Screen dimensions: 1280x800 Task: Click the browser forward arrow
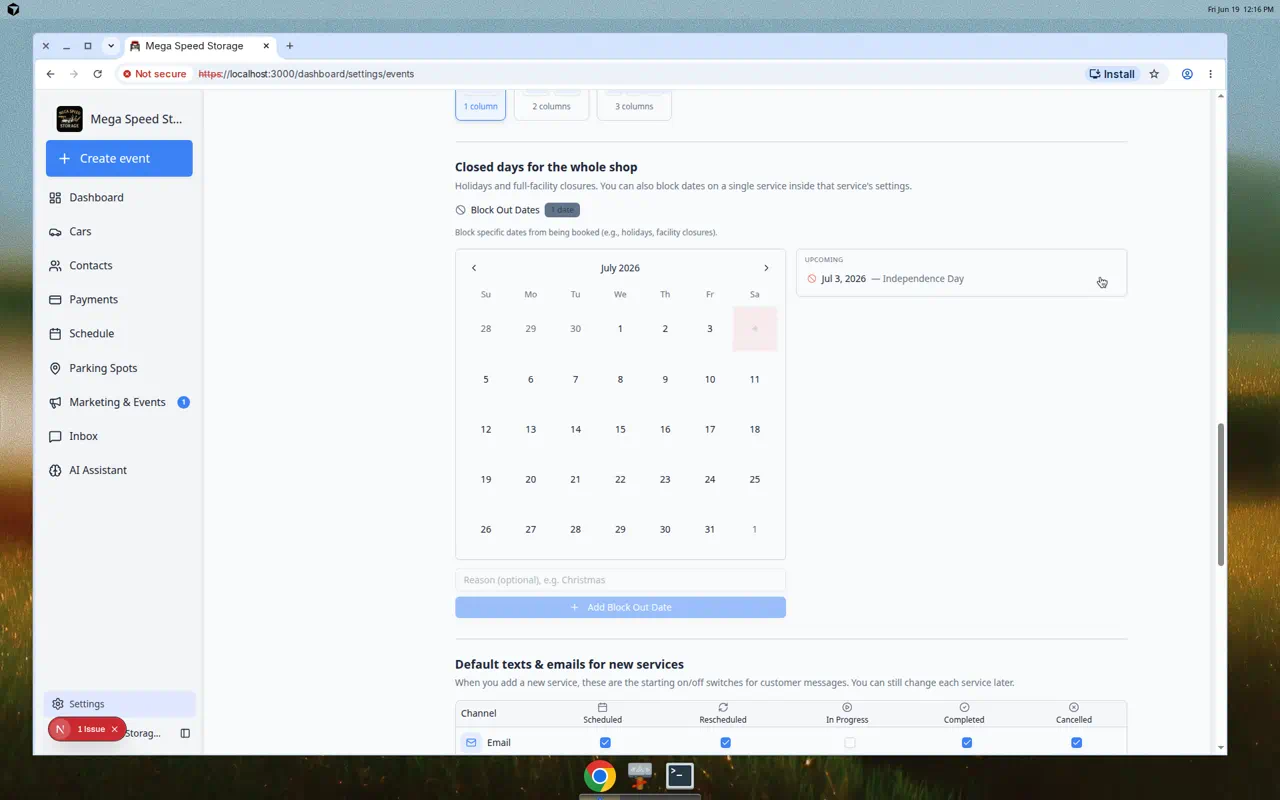[74, 74]
